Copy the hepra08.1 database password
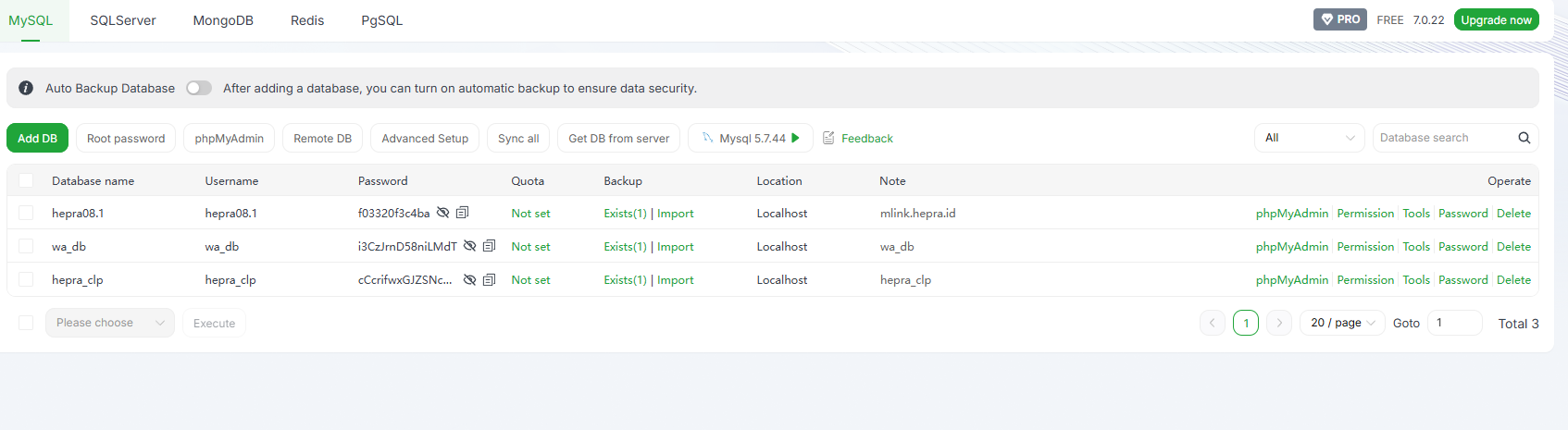 (463, 213)
